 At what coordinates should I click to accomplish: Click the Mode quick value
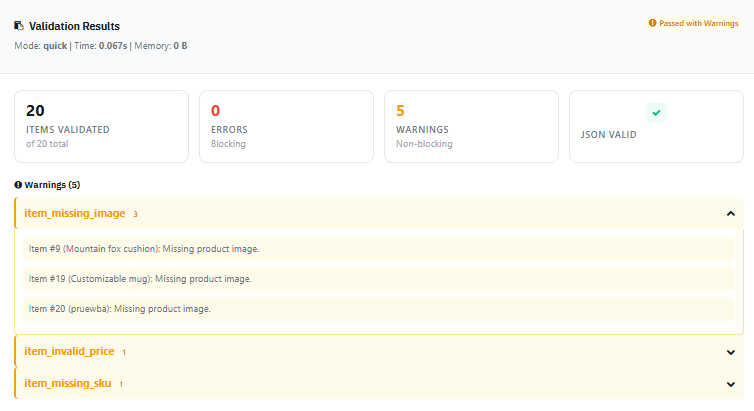pos(55,46)
